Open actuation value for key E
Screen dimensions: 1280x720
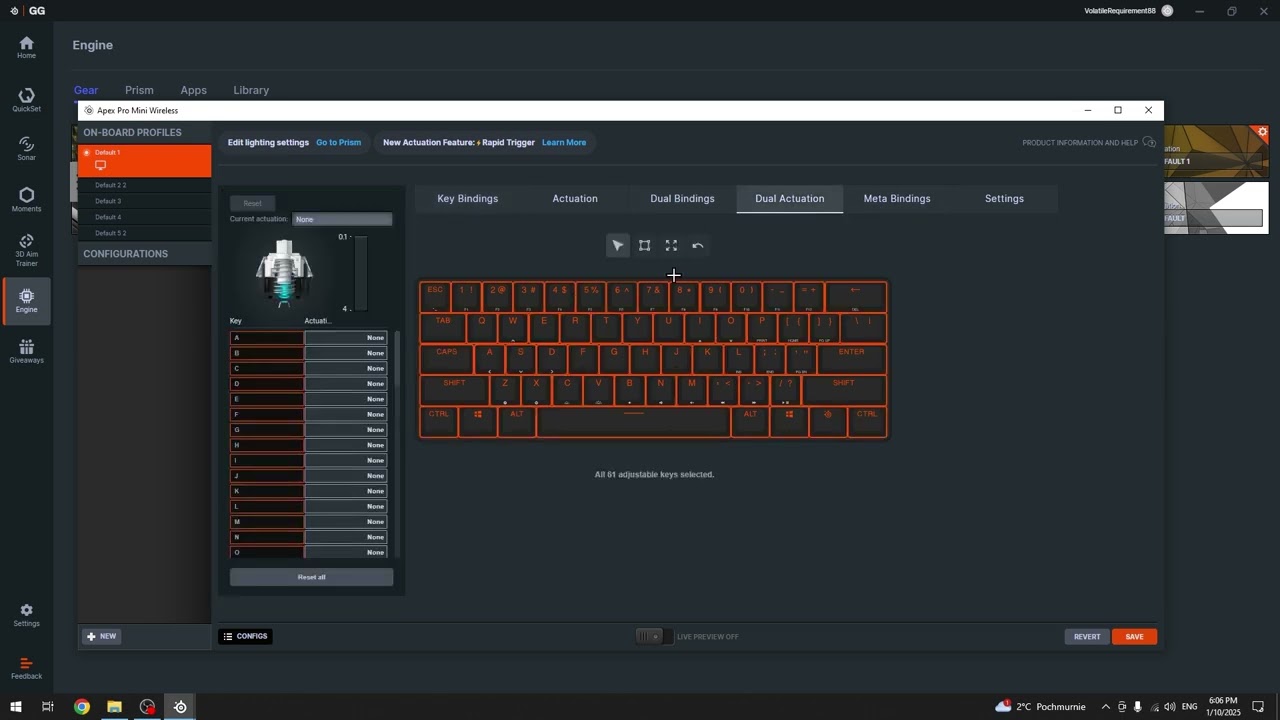346,399
